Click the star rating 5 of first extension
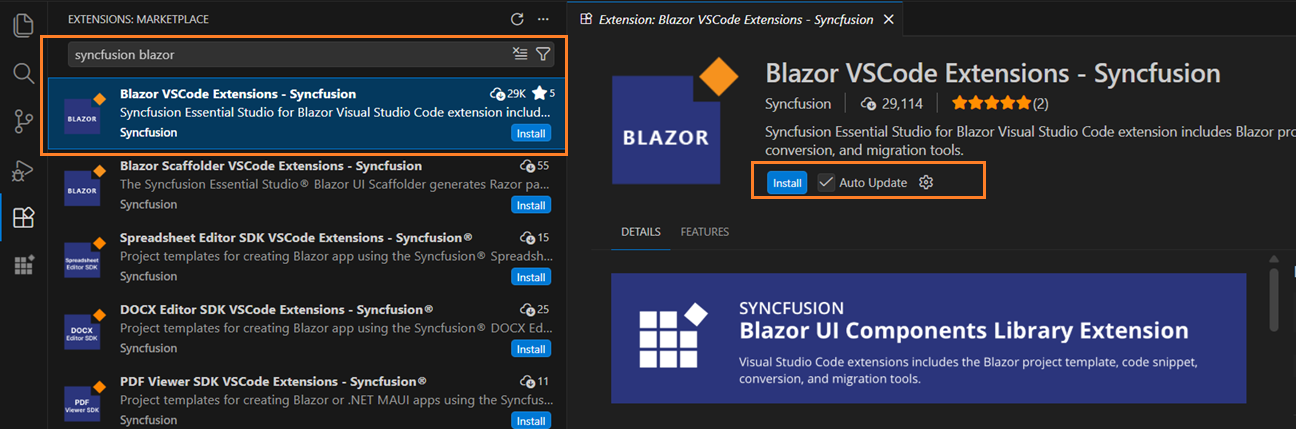The image size is (1296, 429). click(545, 94)
